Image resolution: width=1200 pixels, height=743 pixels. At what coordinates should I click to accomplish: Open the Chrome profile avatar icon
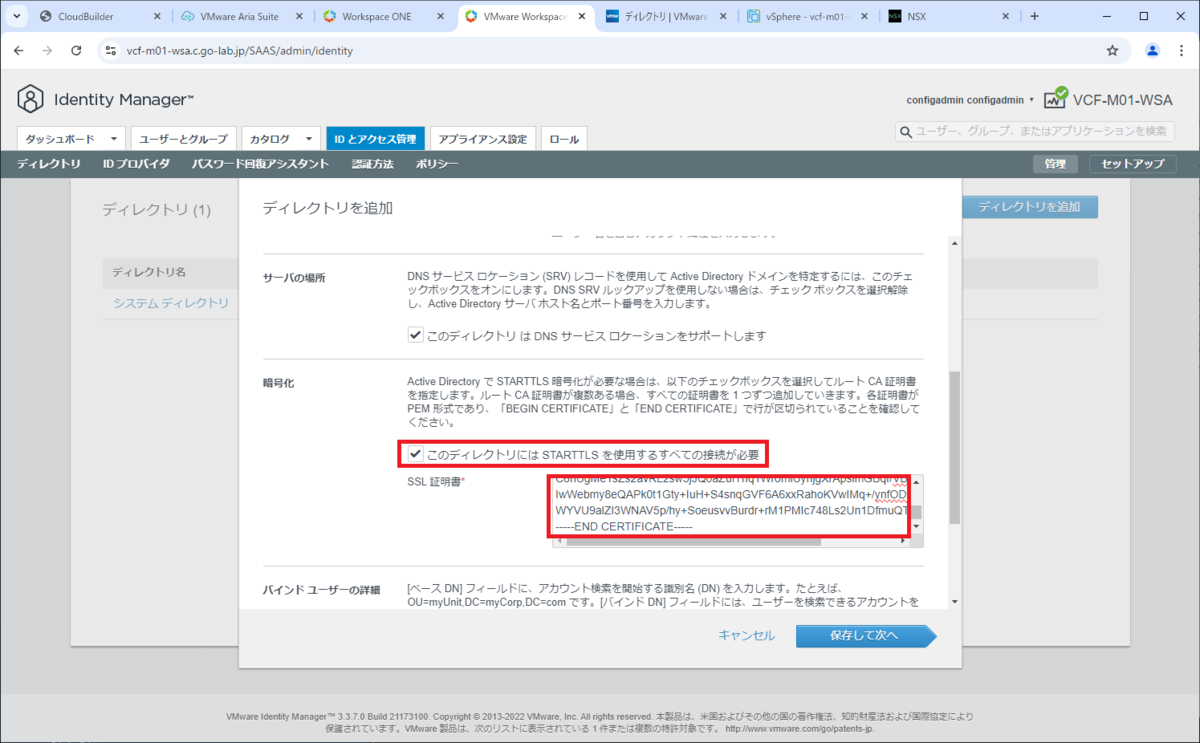1152,50
